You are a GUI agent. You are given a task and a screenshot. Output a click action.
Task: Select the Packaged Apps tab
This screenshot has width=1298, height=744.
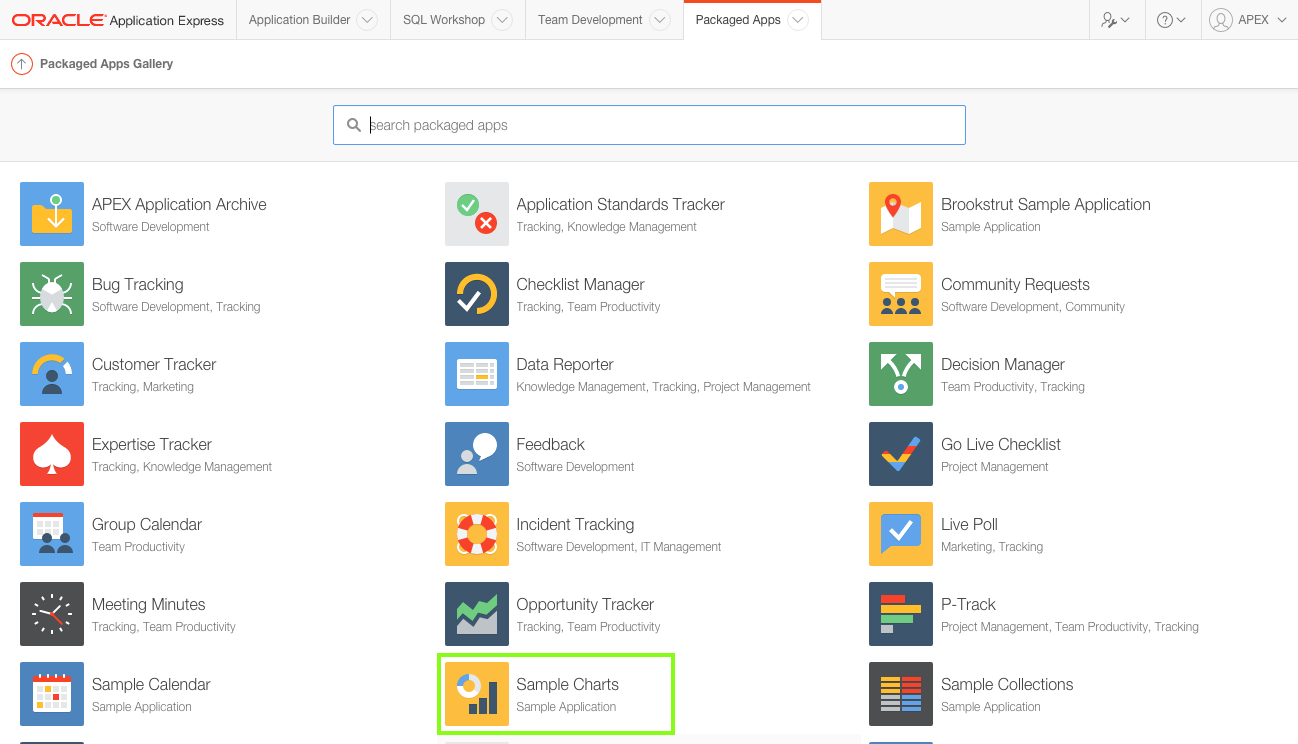[738, 20]
